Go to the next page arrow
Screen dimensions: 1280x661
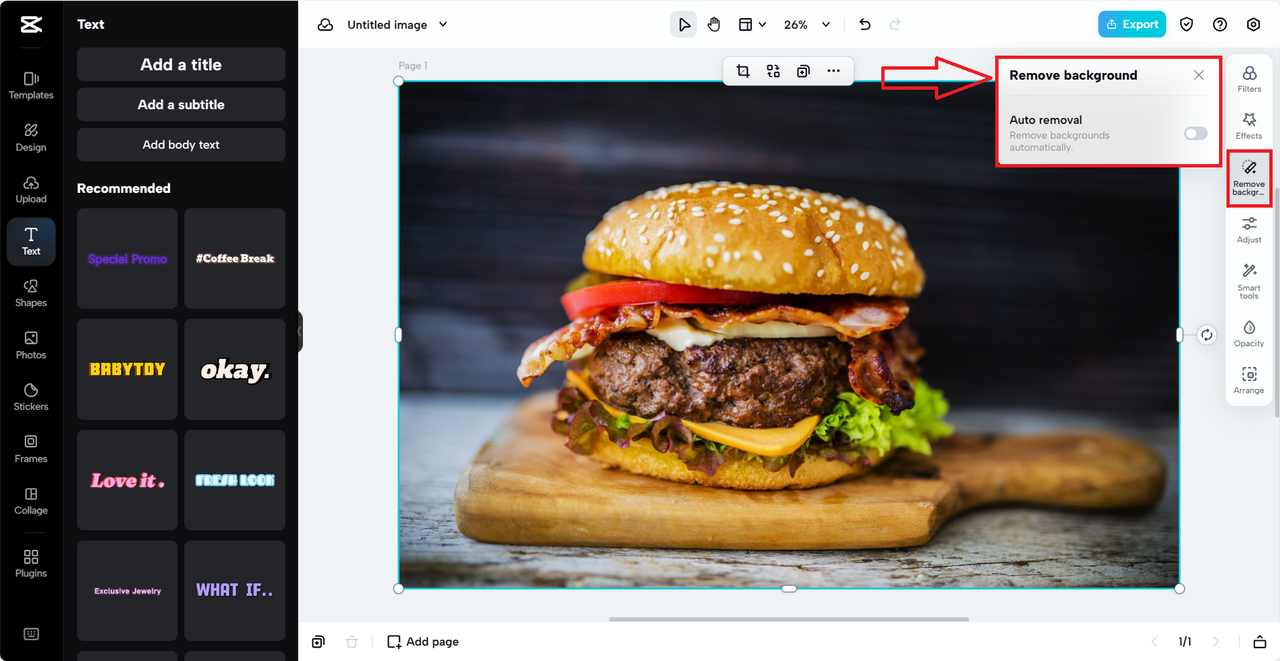(1216, 641)
